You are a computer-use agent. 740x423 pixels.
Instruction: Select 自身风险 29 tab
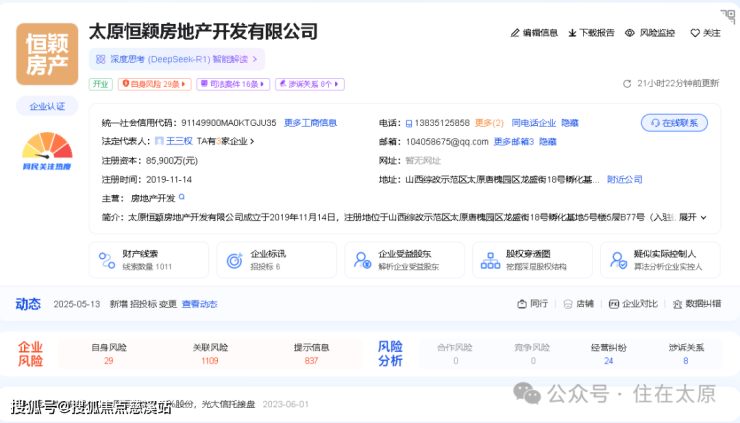coord(109,354)
